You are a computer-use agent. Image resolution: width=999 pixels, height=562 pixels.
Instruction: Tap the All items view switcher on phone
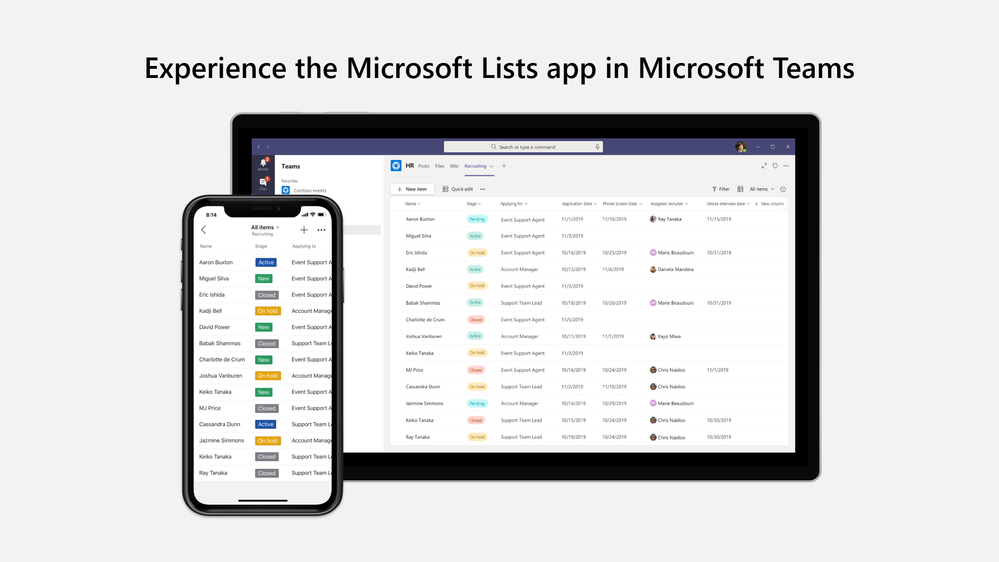tap(265, 227)
